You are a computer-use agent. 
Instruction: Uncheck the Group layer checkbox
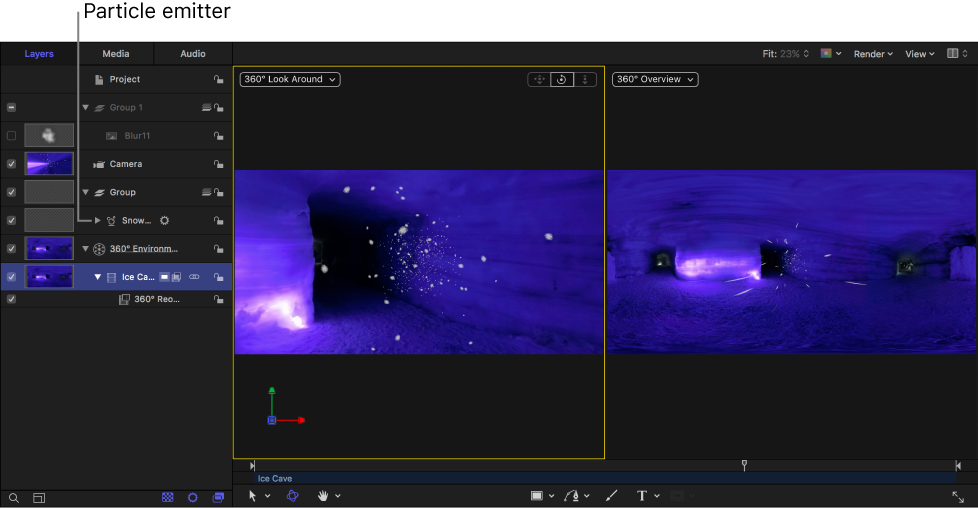pyautogui.click(x=11, y=192)
